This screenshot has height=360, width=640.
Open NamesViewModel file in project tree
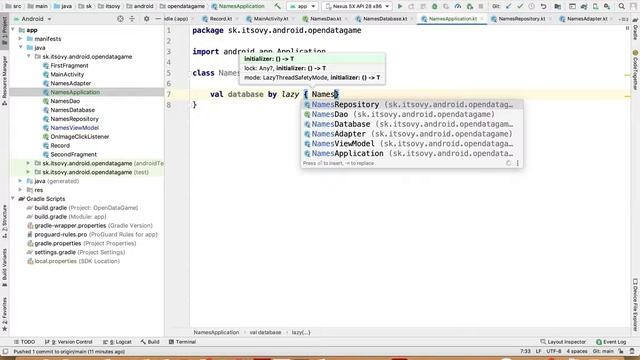74,128
